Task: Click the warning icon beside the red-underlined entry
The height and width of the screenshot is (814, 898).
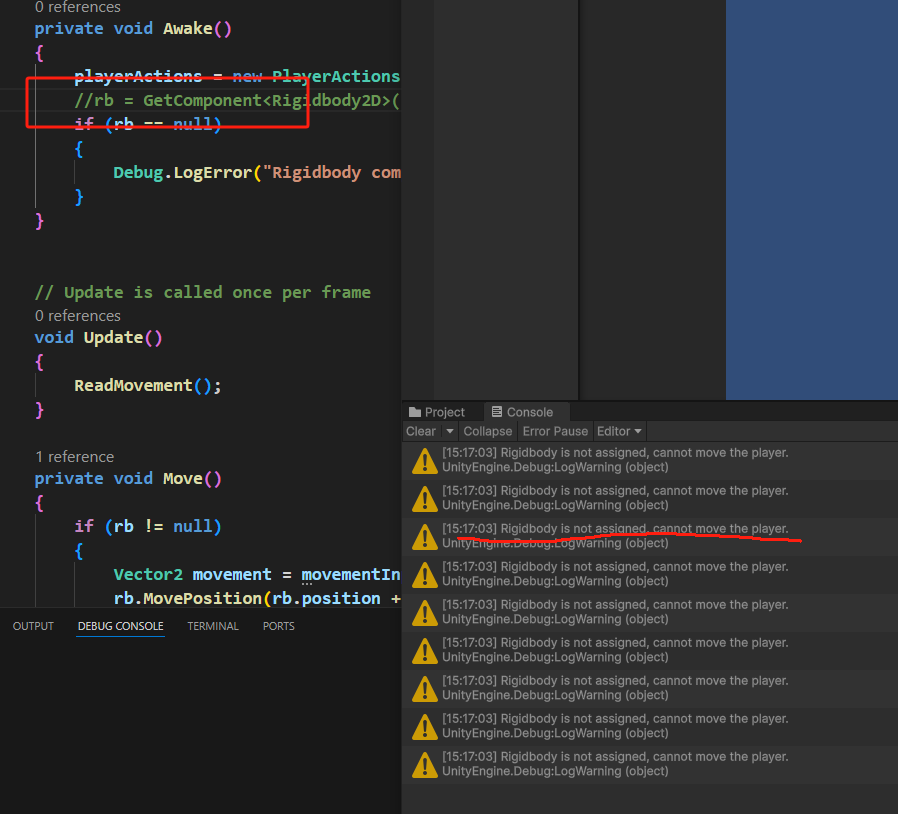Action: click(424, 536)
